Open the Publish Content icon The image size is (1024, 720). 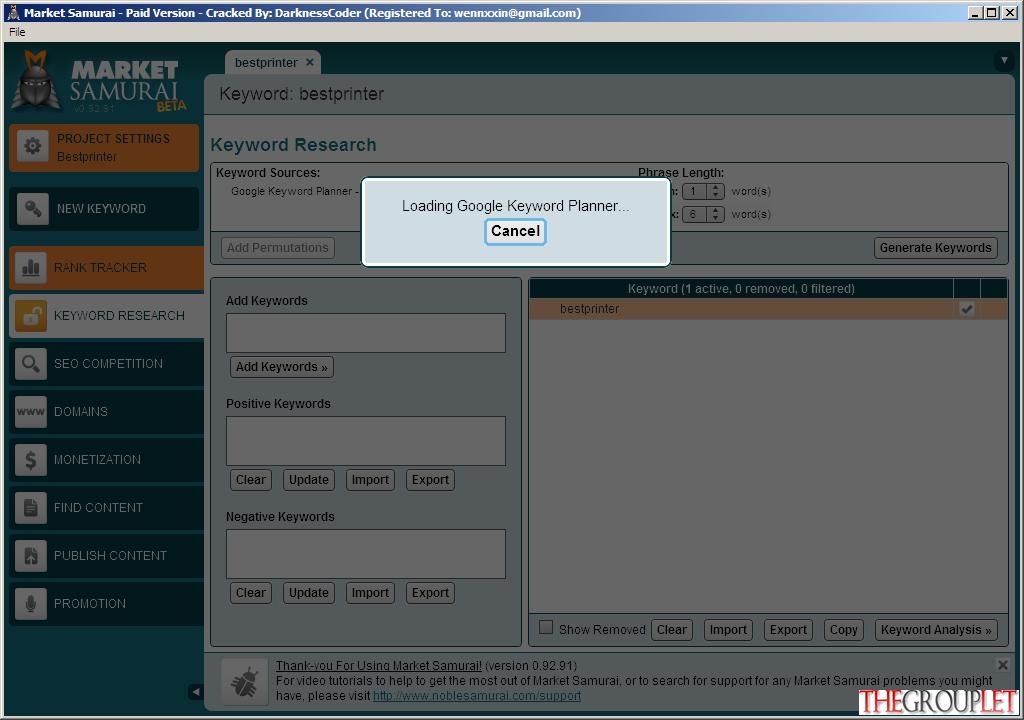pyautogui.click(x=30, y=556)
